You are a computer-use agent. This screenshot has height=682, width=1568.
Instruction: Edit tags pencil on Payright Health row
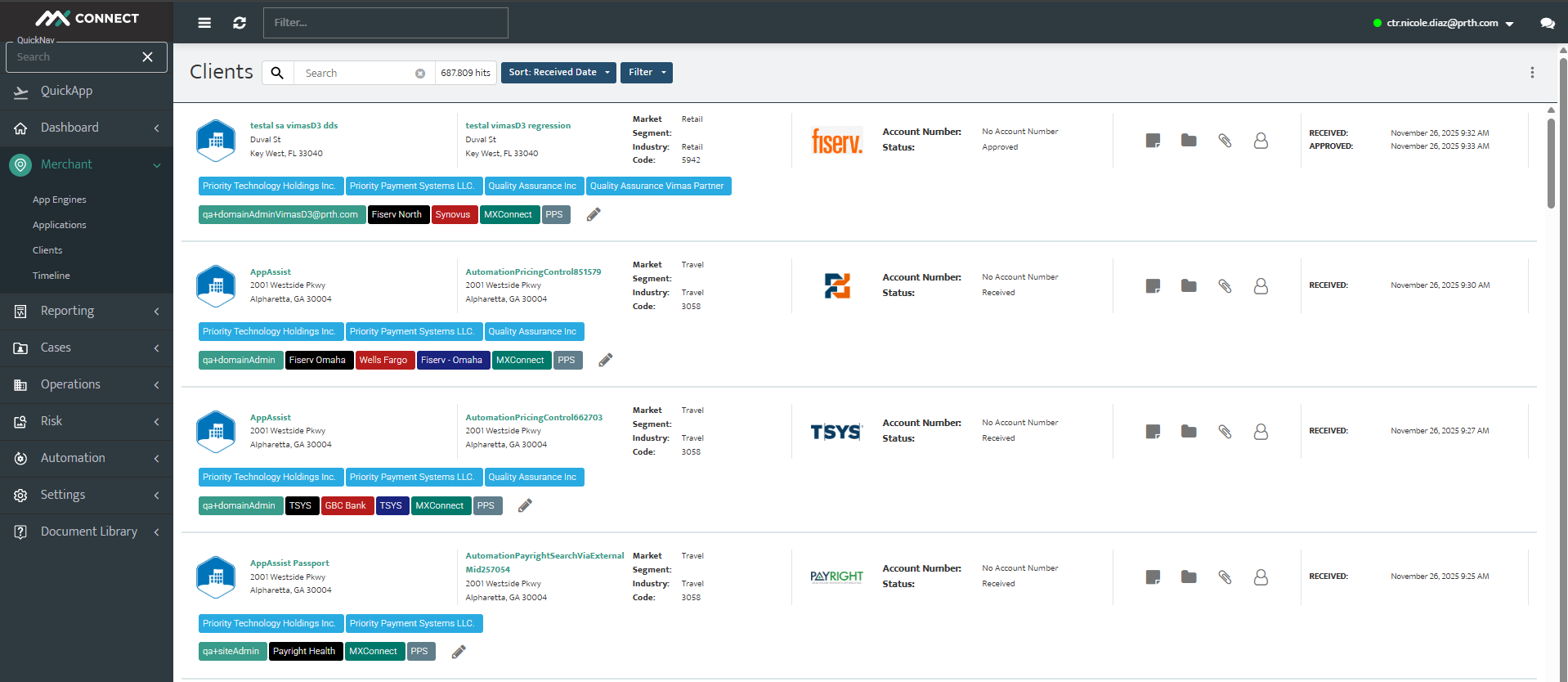coord(459,652)
